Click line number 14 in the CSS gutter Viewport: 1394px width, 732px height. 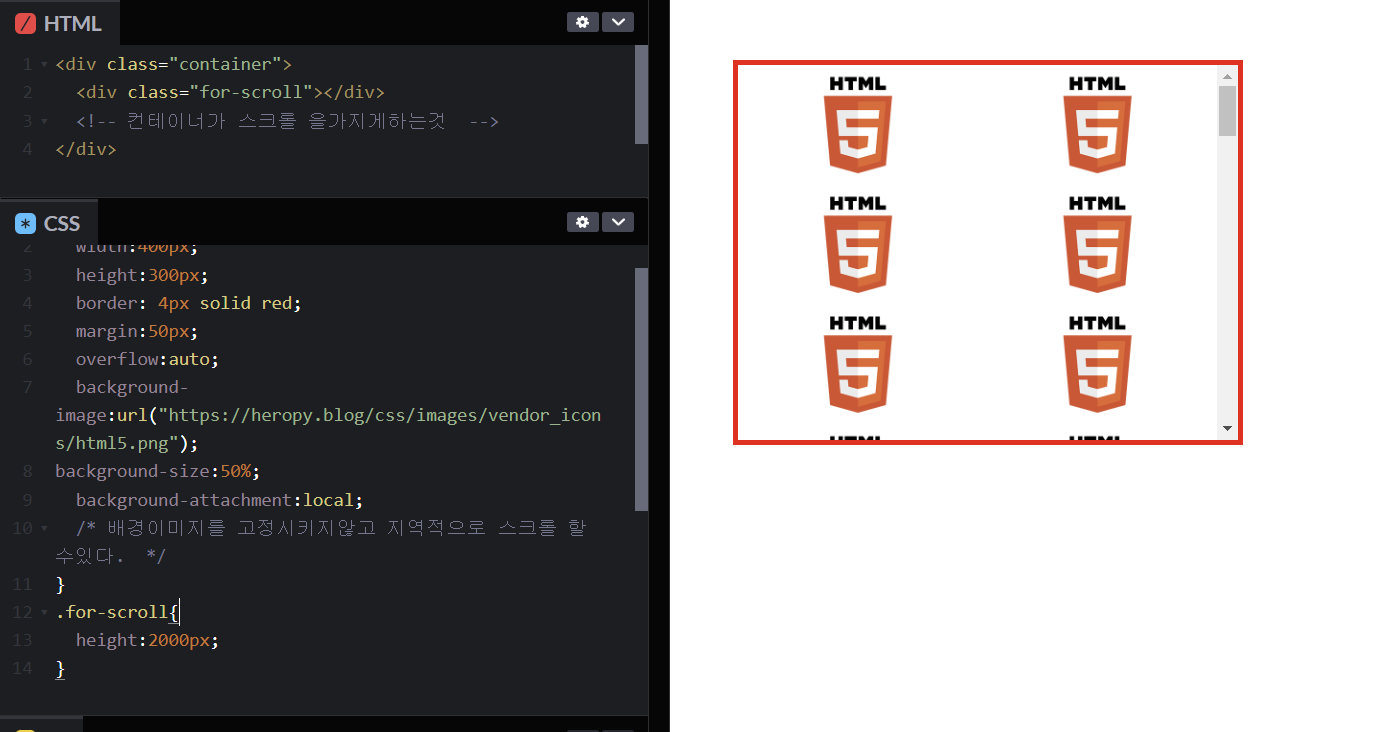[23, 668]
